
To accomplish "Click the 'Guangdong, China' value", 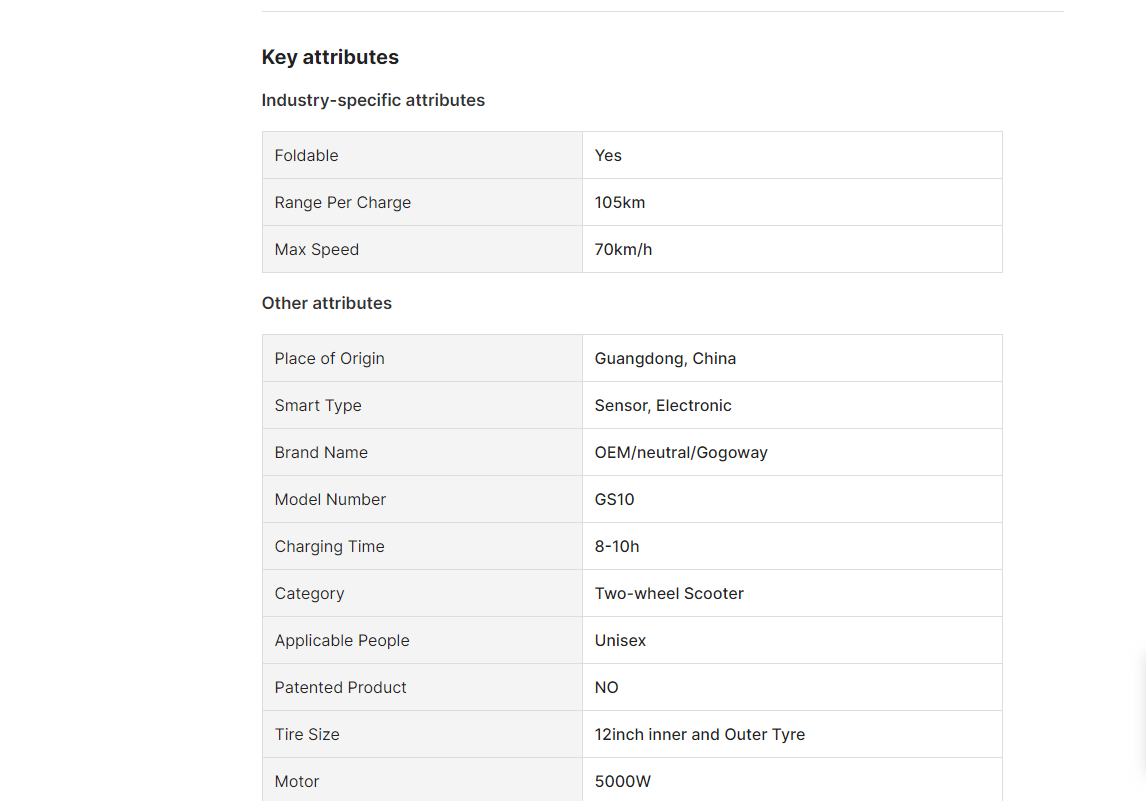I will click(665, 359).
